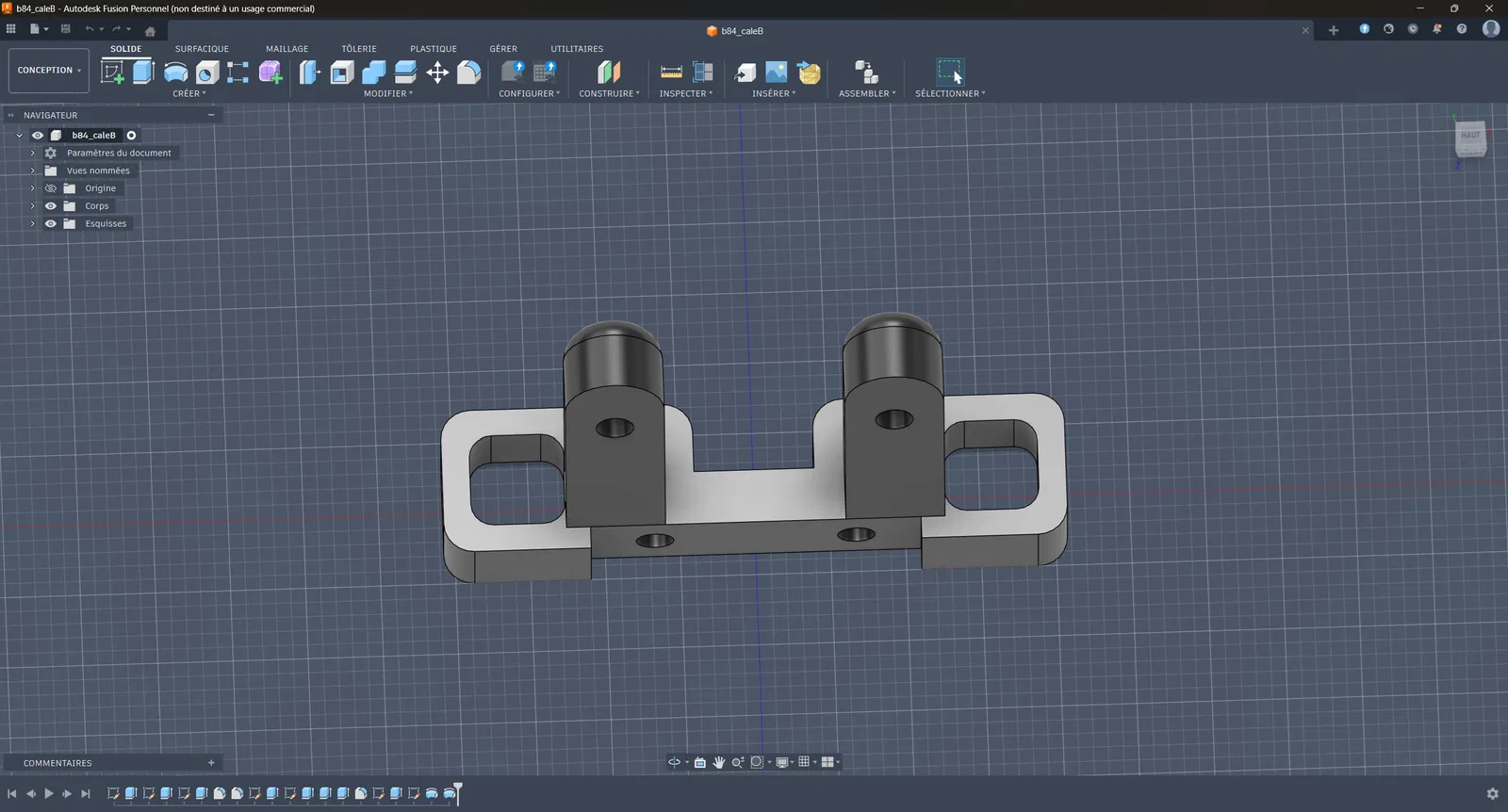Hide the Corps folder visibility

point(51,206)
